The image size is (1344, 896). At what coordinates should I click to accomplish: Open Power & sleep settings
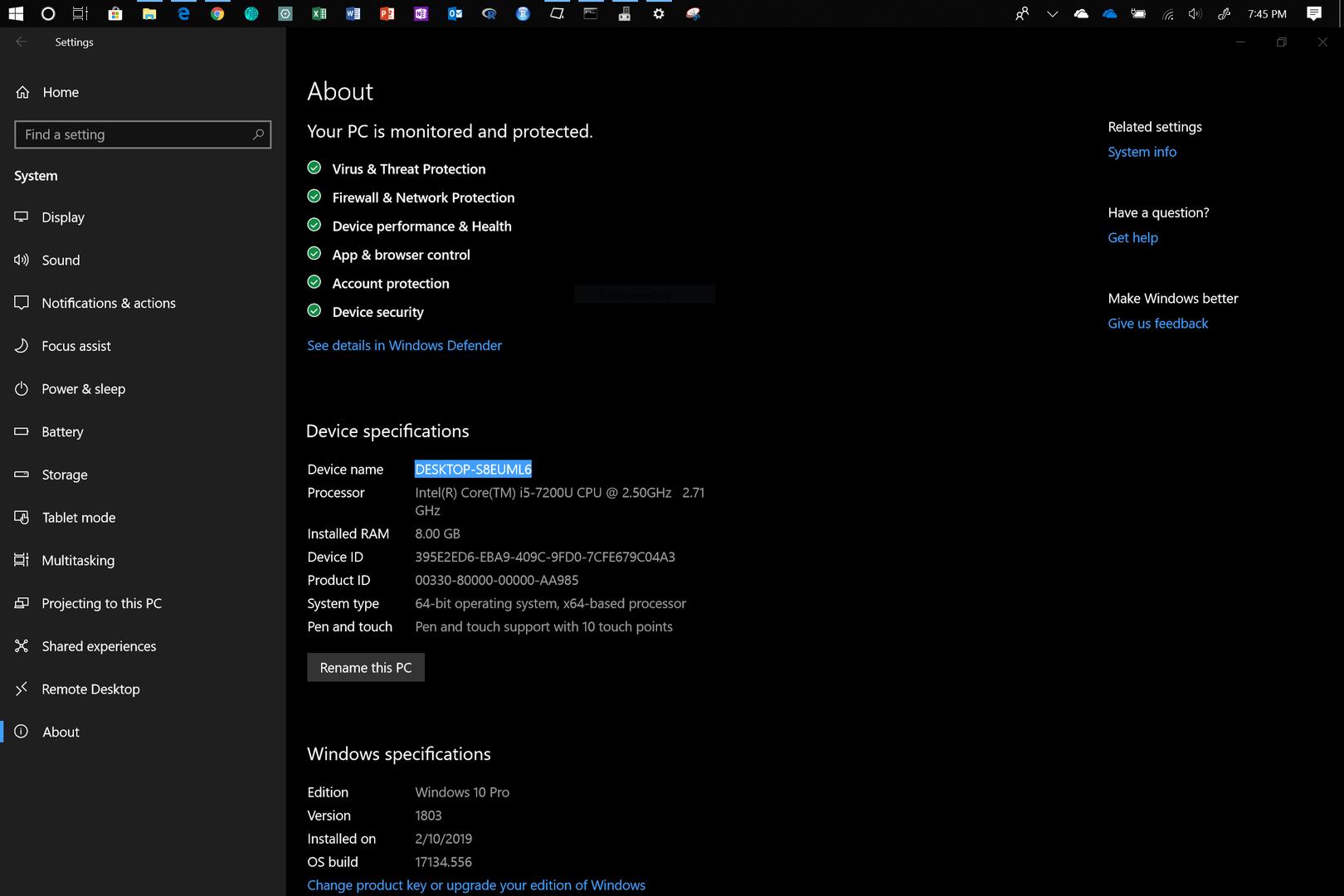(143, 389)
